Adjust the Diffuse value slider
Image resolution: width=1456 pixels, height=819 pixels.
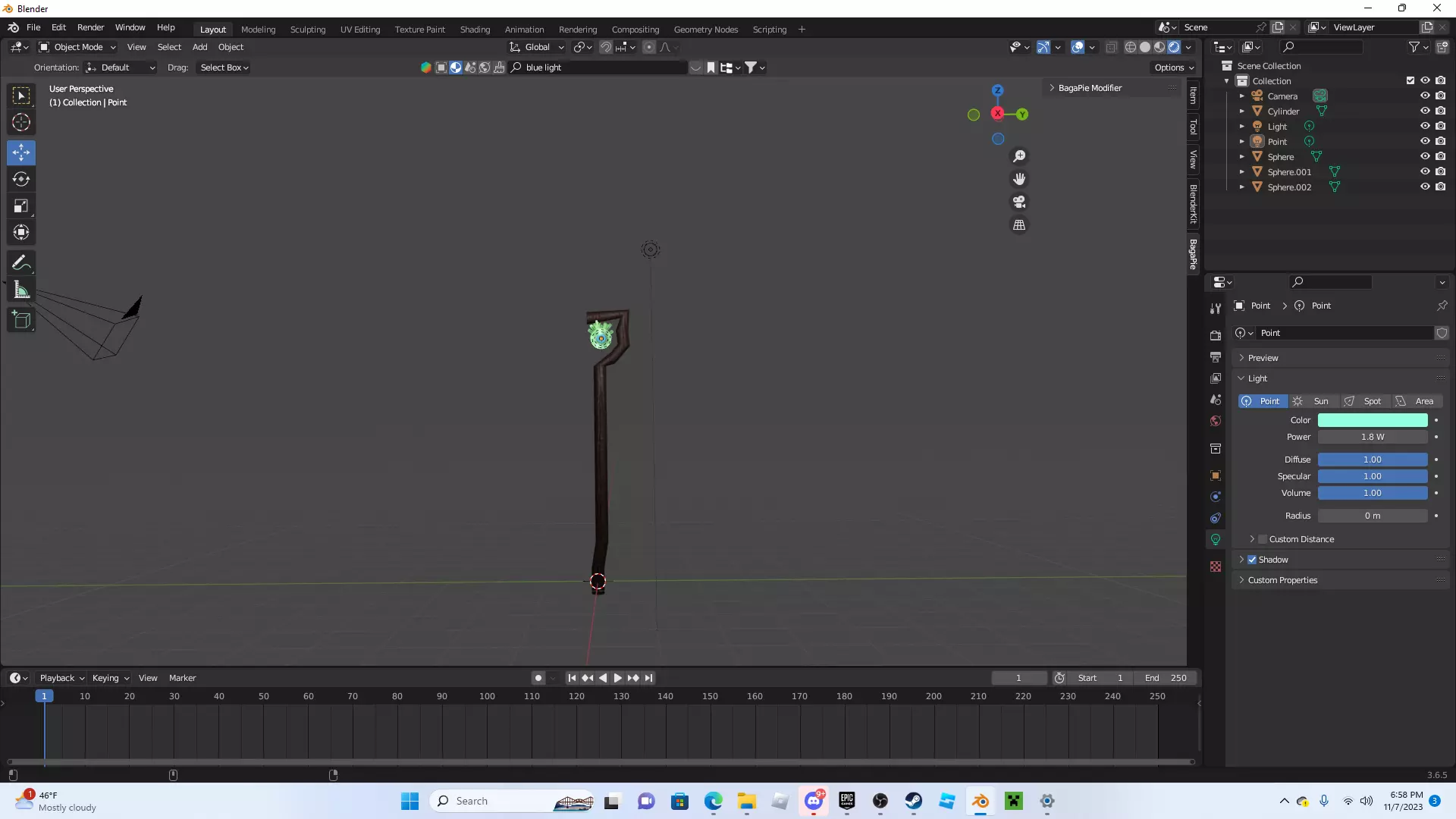pyautogui.click(x=1373, y=460)
